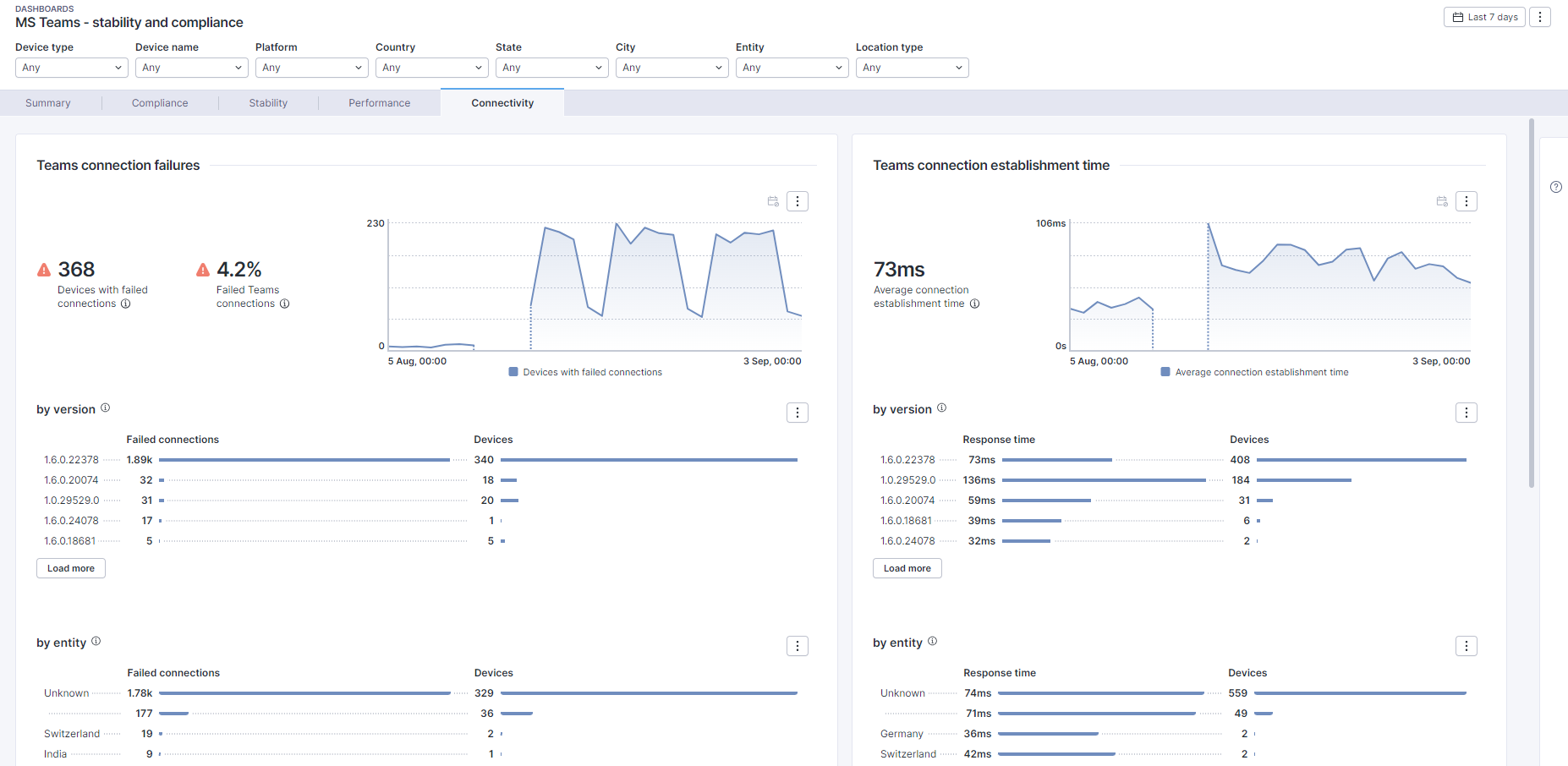Click the 136ms response time bar
1568x766 pixels.
1104,480
